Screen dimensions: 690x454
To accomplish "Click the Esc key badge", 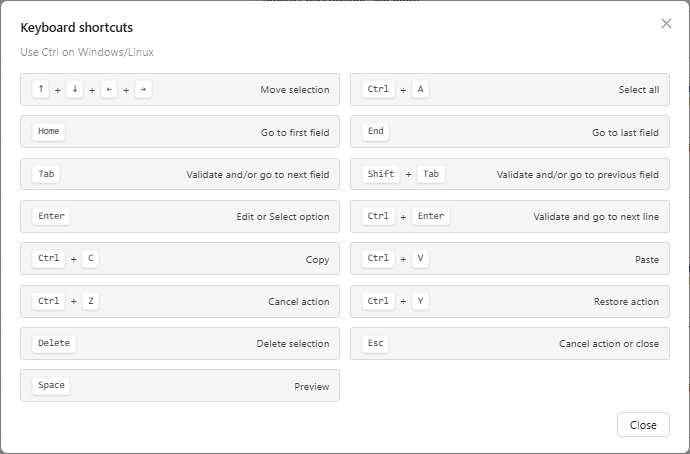I will [x=376, y=343].
